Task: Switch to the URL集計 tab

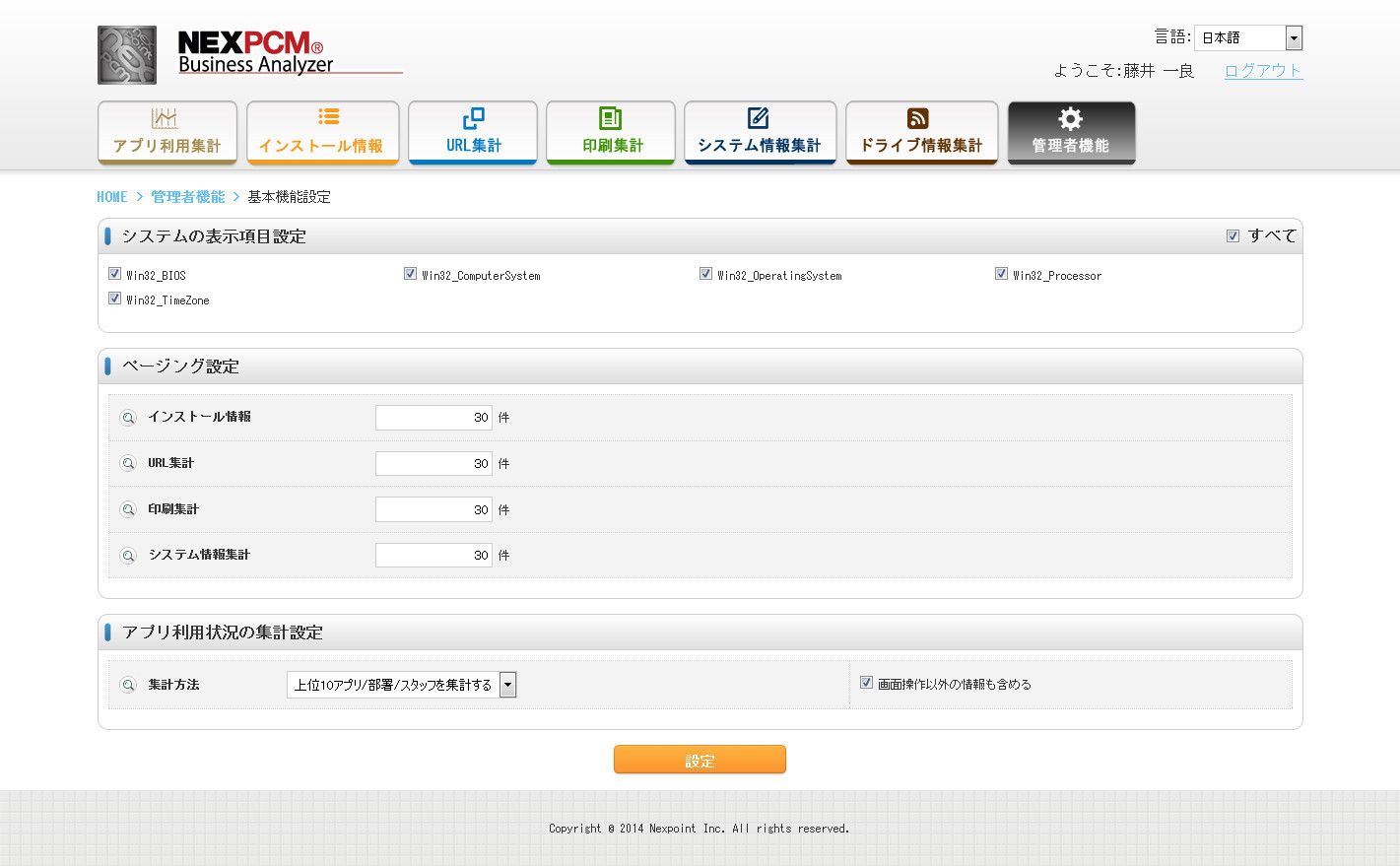Action: click(x=473, y=133)
